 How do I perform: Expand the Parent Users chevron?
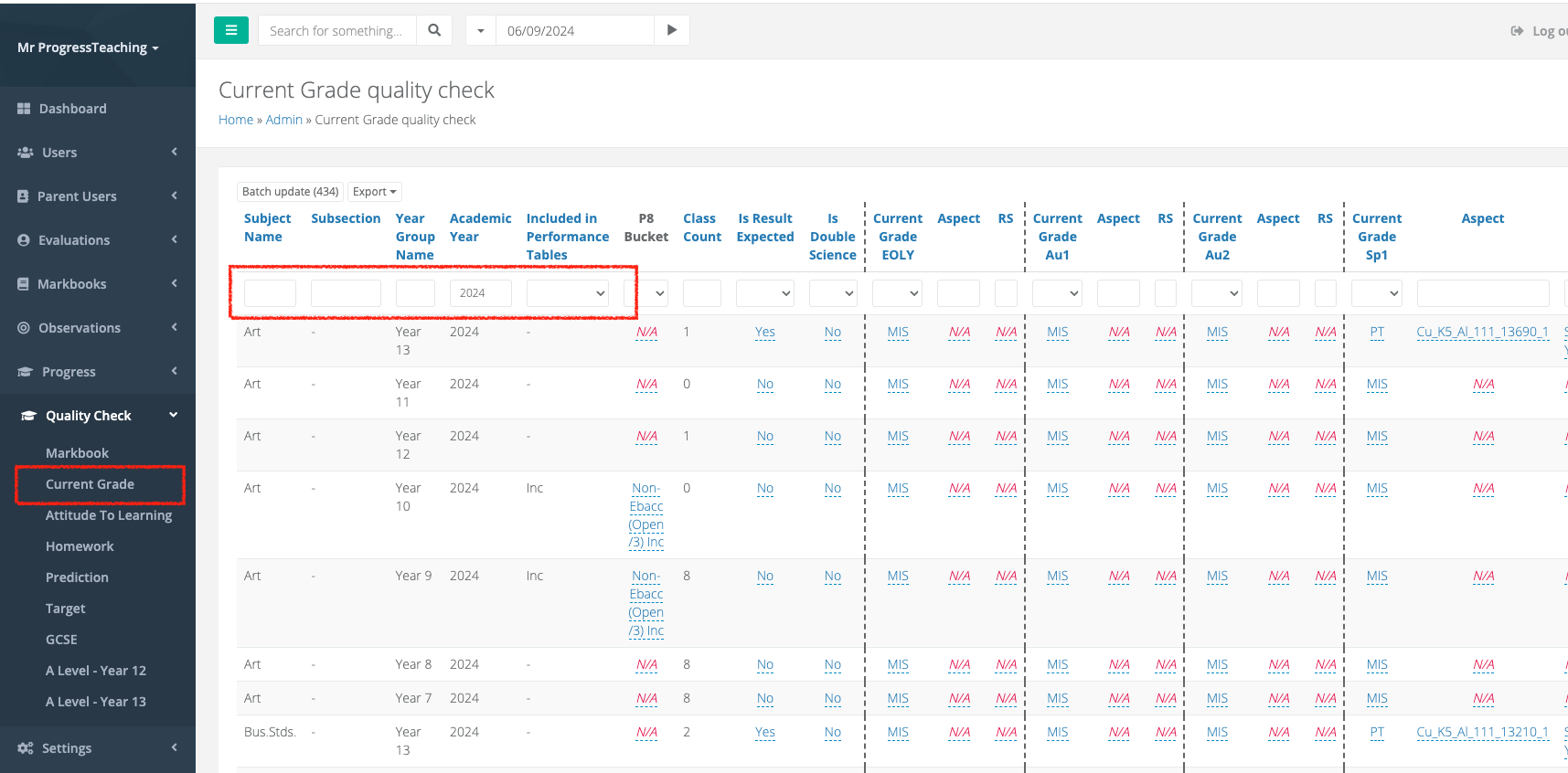click(174, 196)
